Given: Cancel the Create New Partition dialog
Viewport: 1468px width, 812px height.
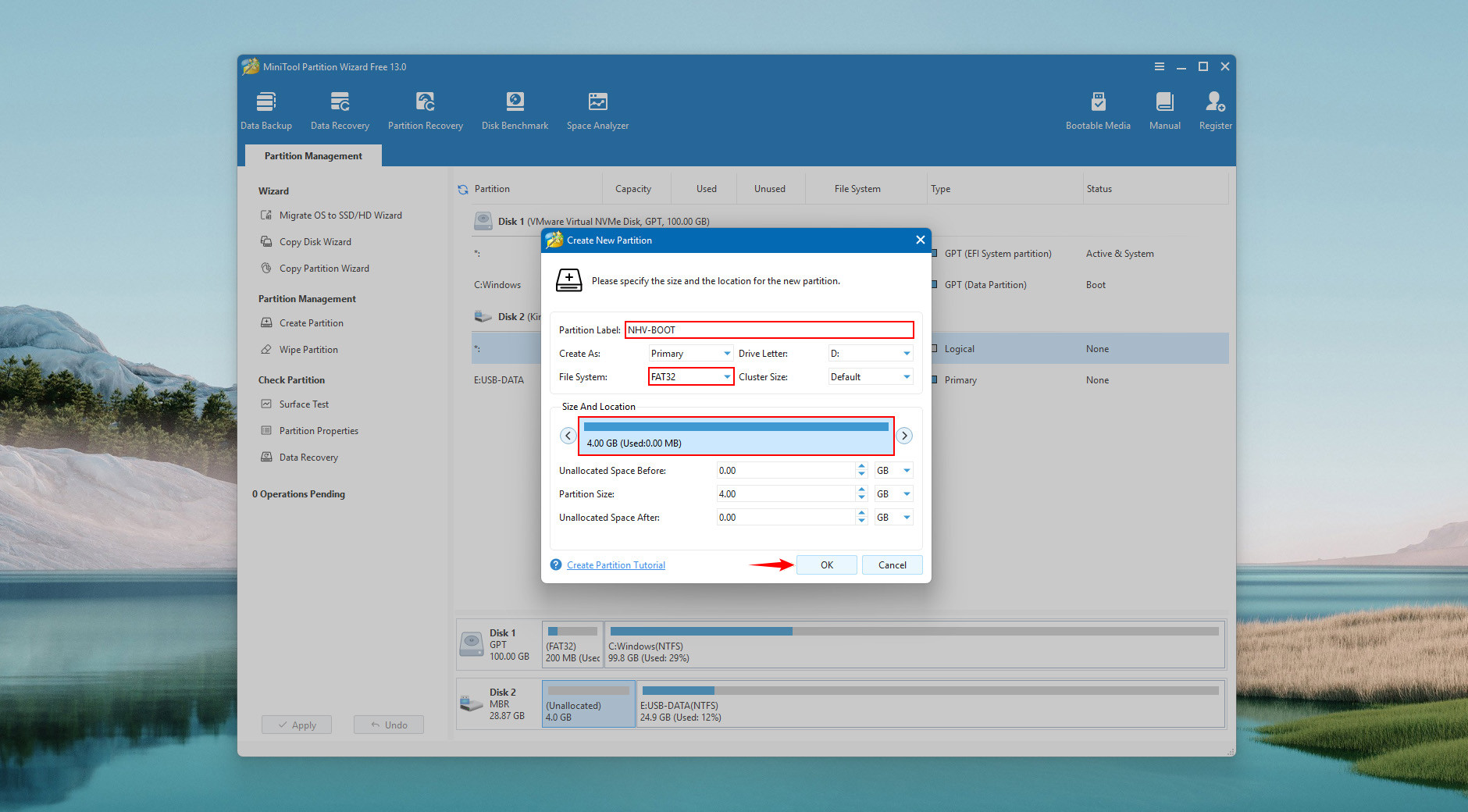Looking at the screenshot, I should click(x=892, y=565).
